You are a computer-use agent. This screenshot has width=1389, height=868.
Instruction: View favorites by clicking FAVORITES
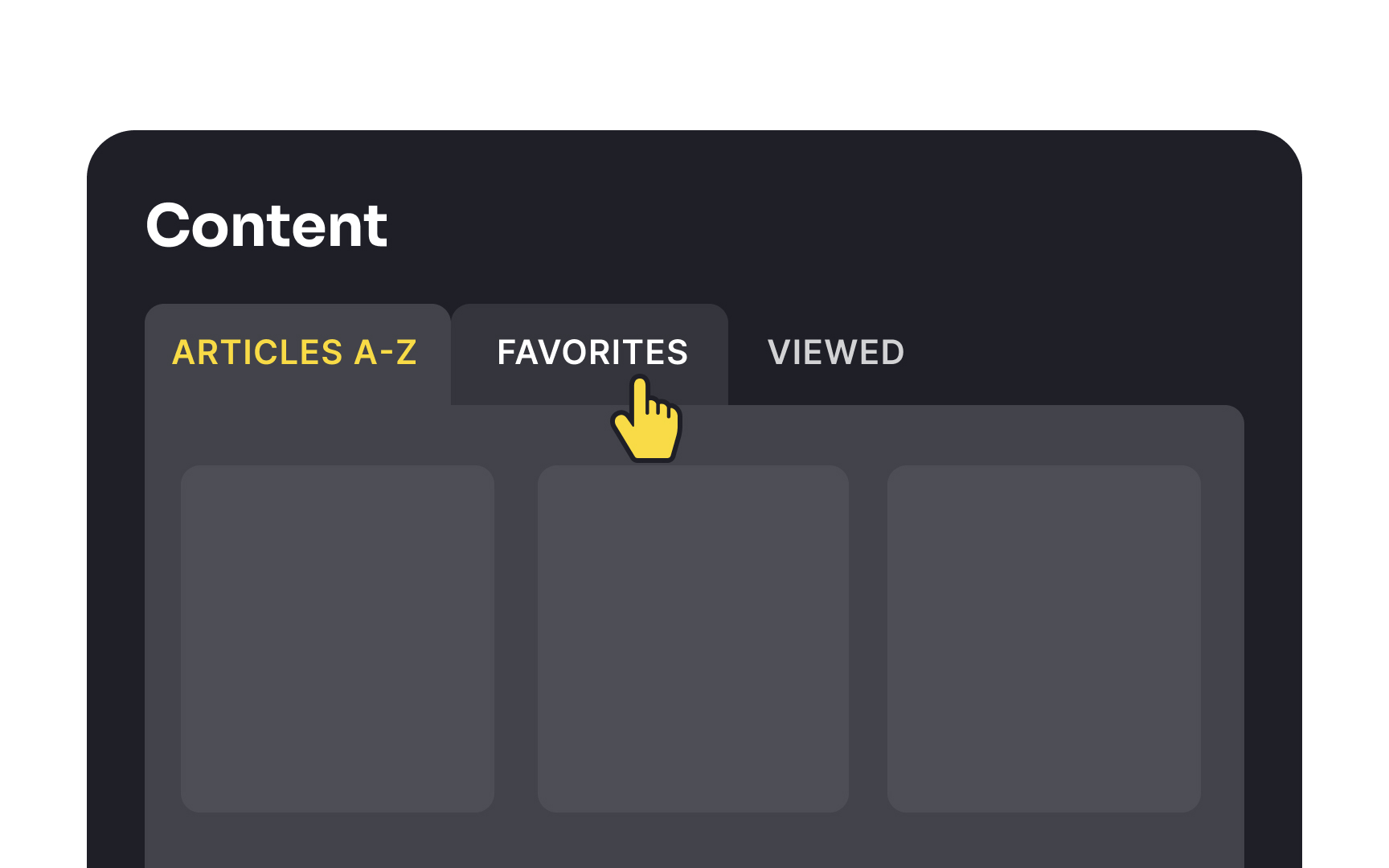[592, 352]
